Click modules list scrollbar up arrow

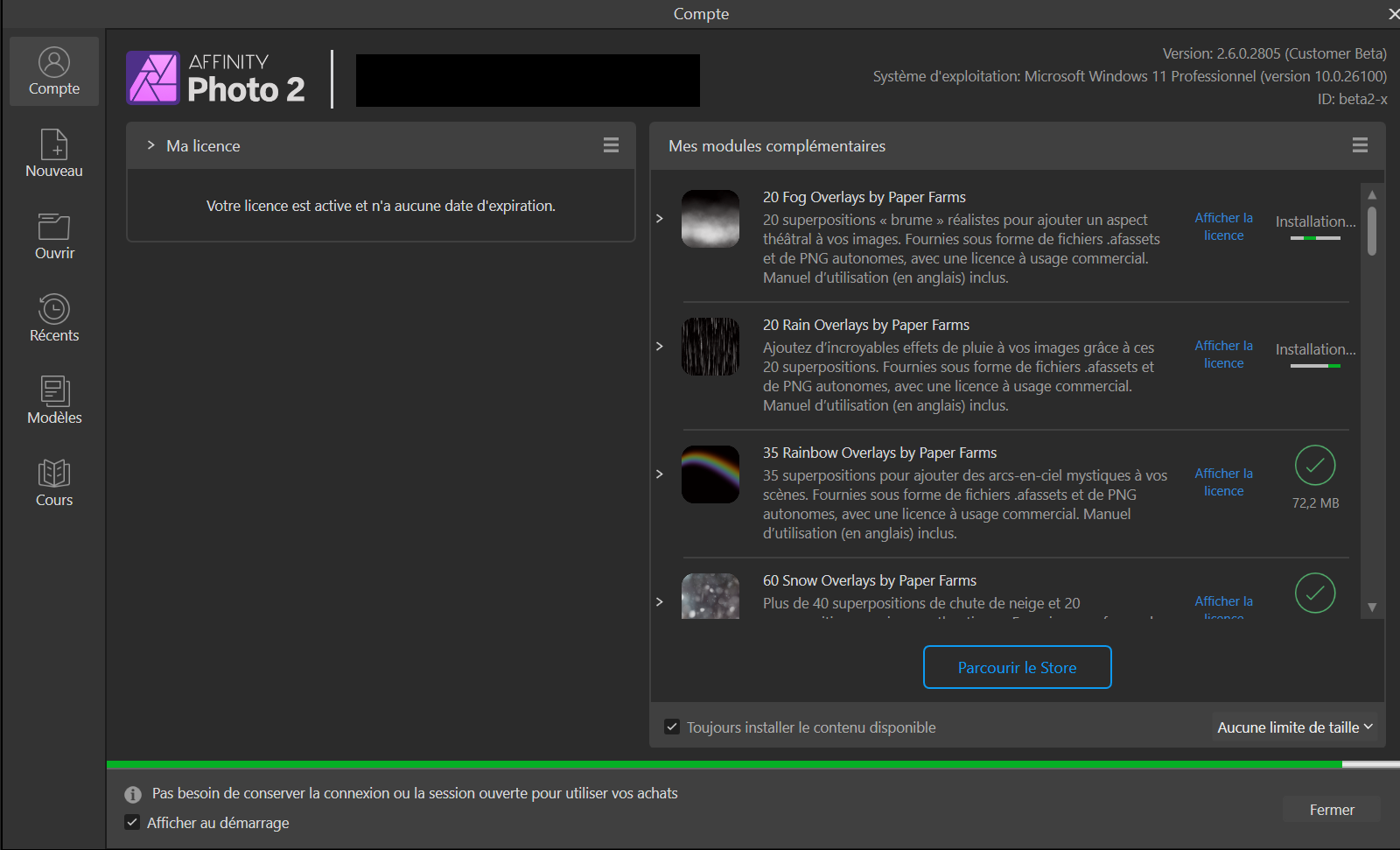click(1372, 194)
